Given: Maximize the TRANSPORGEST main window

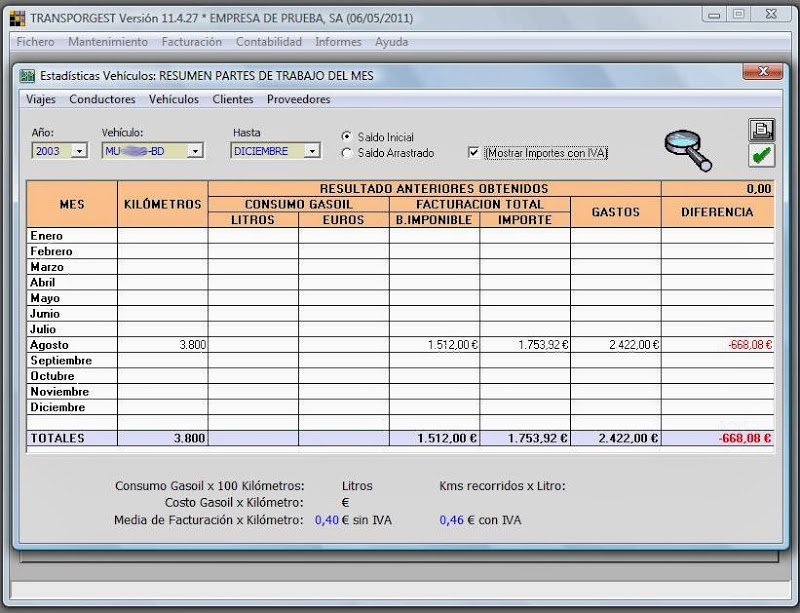Looking at the screenshot, I should click(x=738, y=15).
